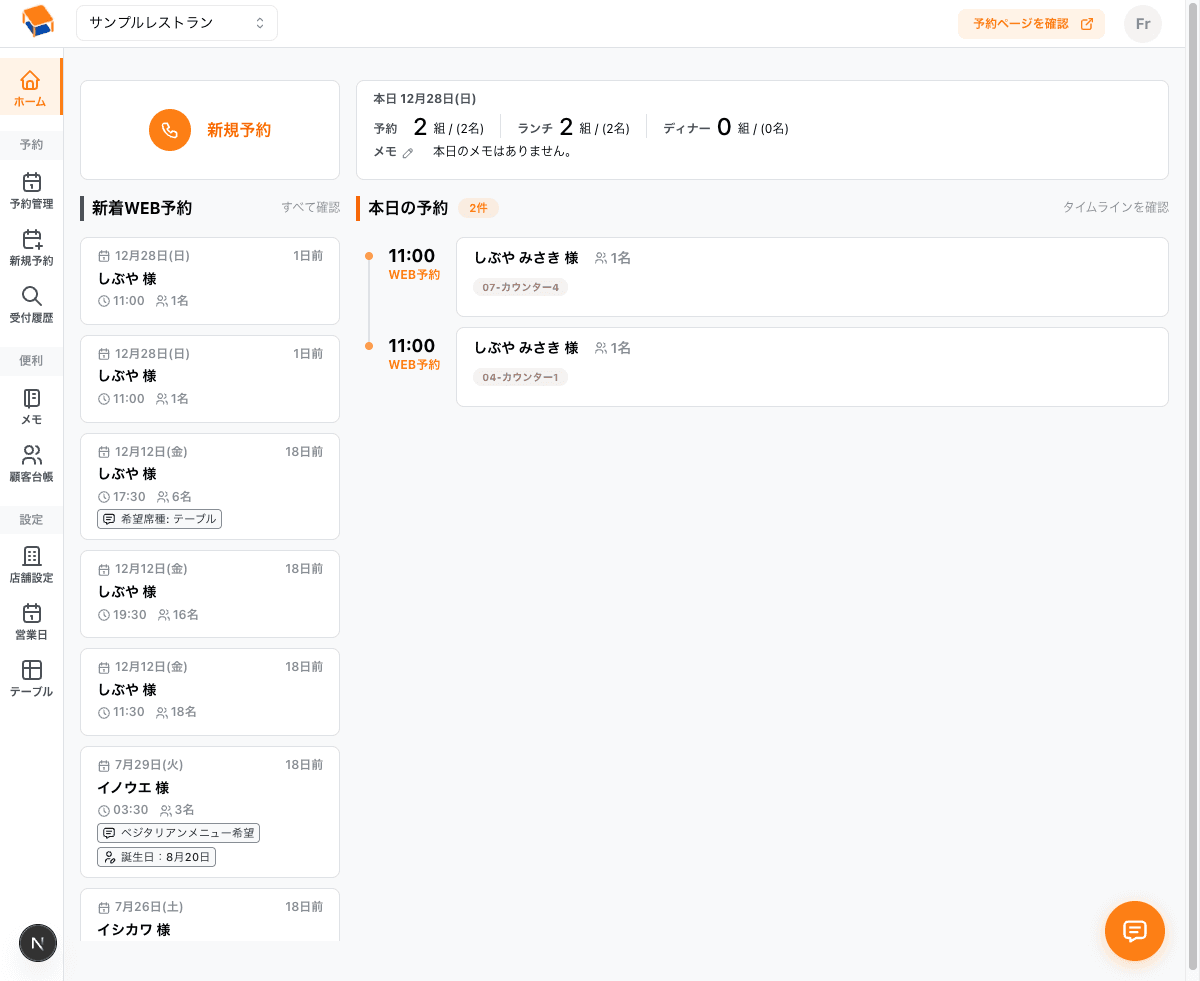Select the 11:00 しぶや みさき カウンター4 reservation card
1200x981 pixels.
pyautogui.click(x=812, y=277)
